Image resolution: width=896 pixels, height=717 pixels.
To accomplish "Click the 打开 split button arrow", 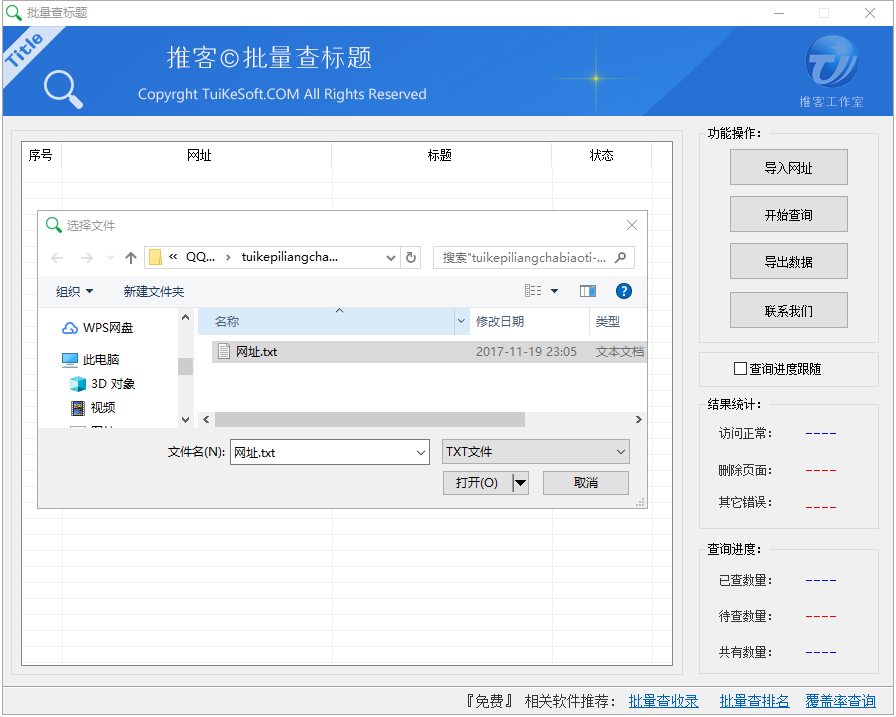I will pyautogui.click(x=520, y=483).
